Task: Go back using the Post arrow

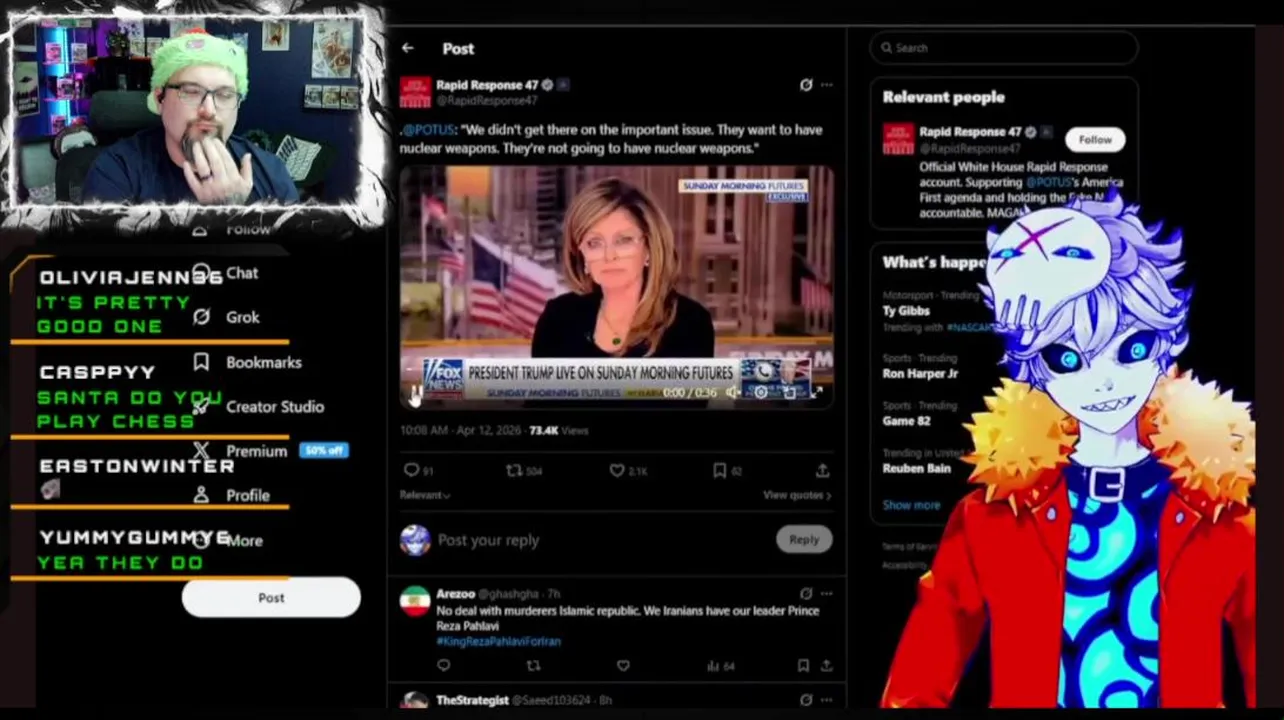Action: [x=408, y=48]
